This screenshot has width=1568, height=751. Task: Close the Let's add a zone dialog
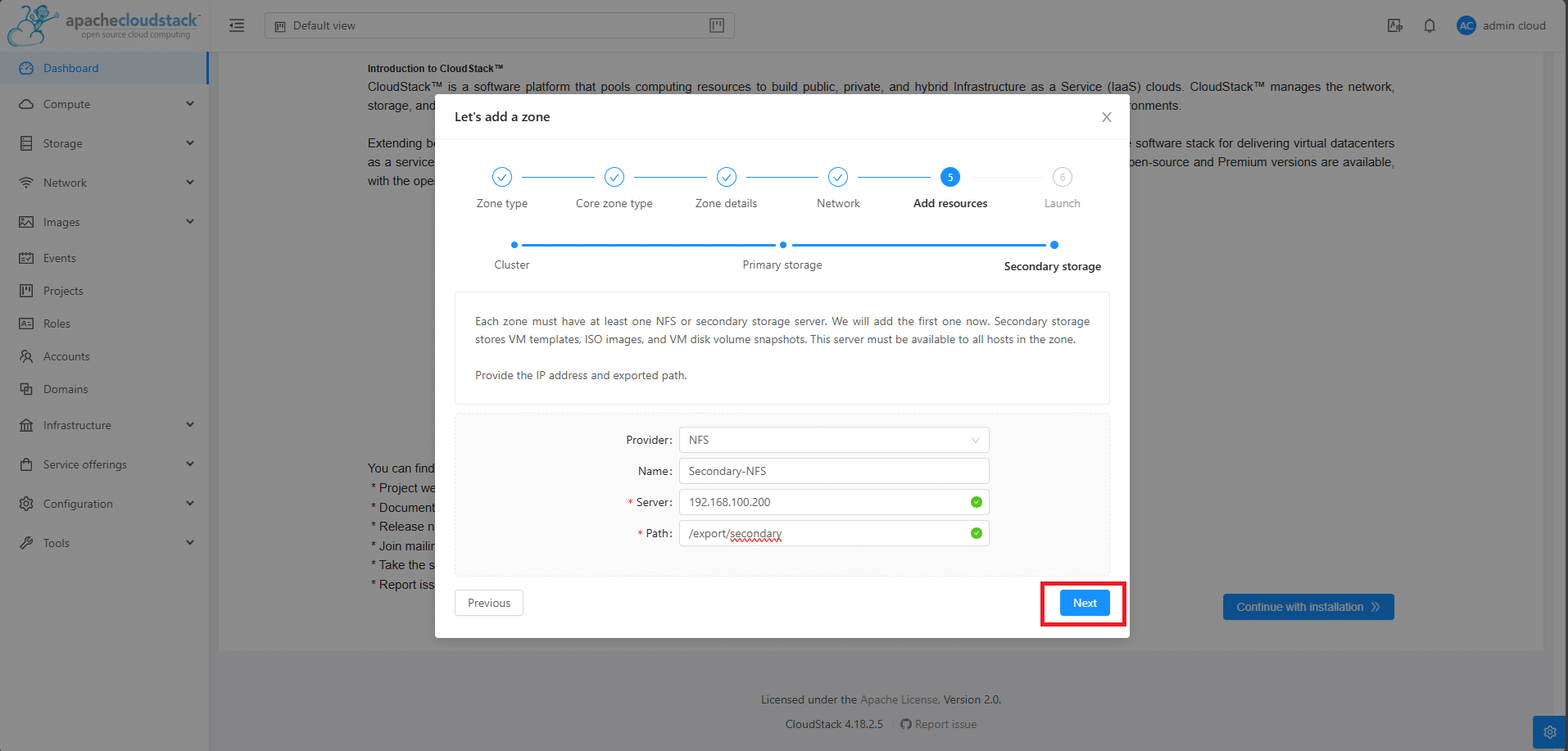(x=1106, y=117)
